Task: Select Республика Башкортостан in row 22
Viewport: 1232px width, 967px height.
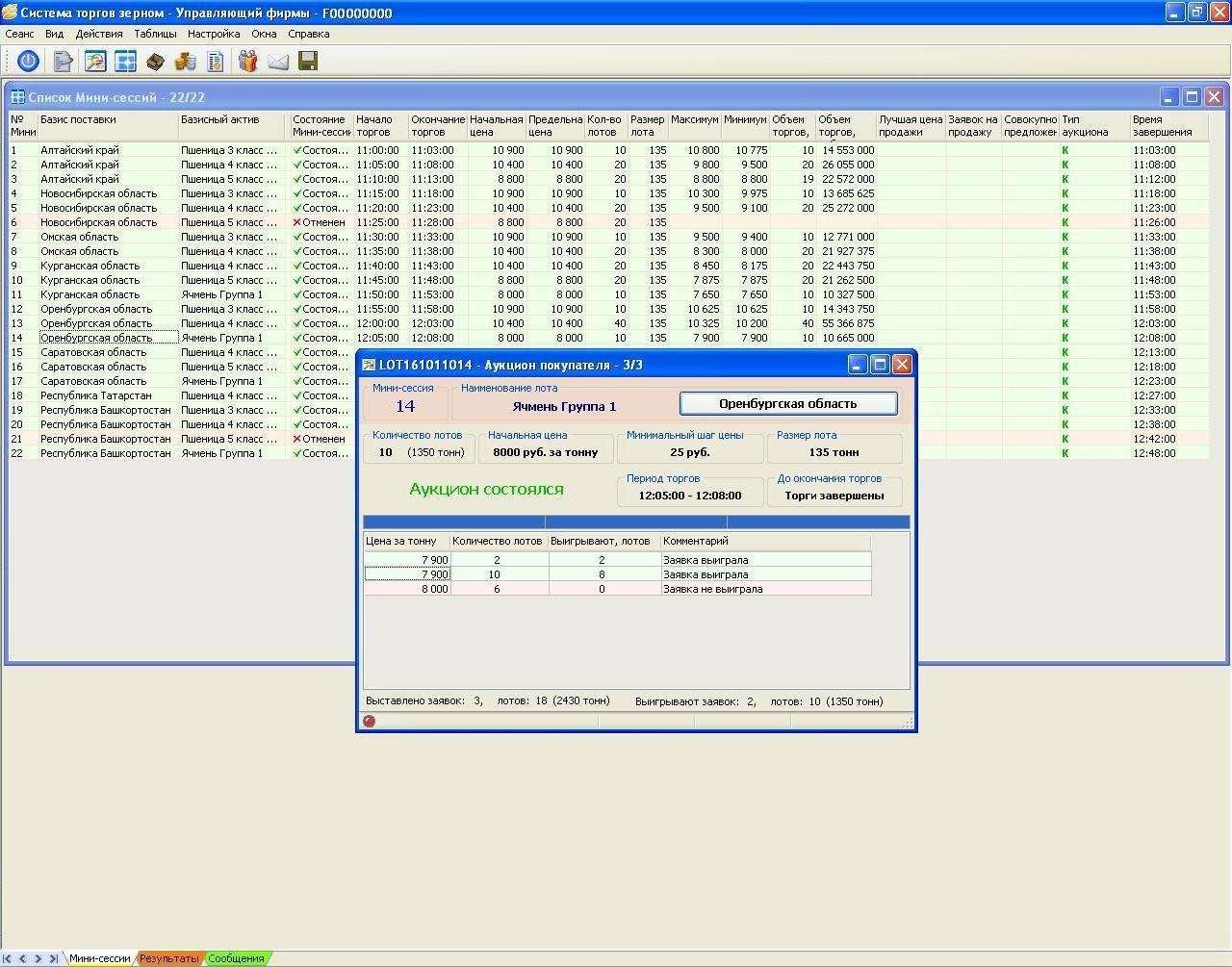Action: pos(108,453)
